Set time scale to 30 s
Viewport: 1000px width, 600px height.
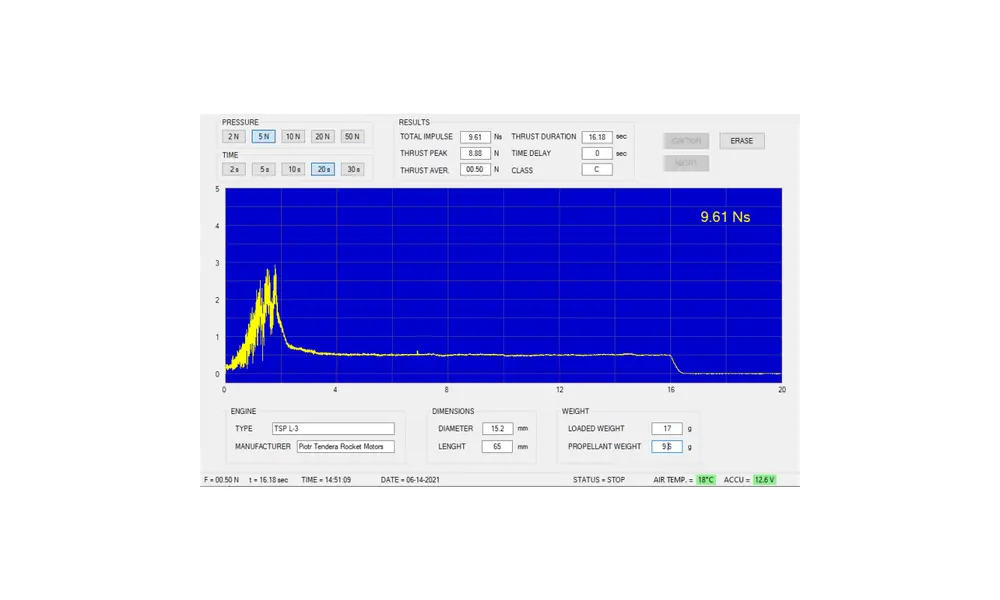[352, 170]
